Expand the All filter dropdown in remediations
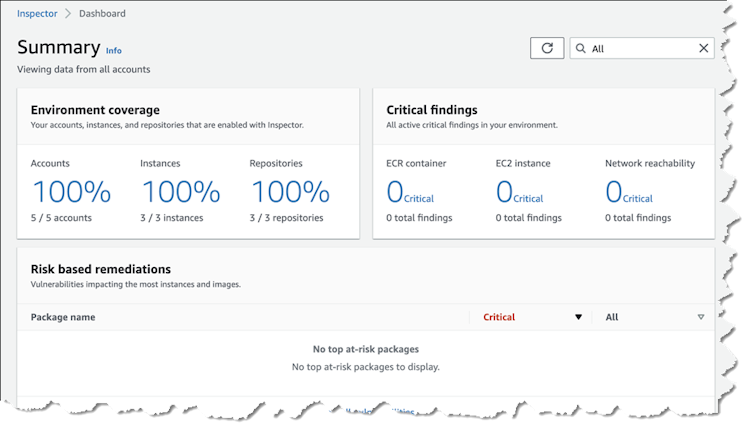 point(700,317)
